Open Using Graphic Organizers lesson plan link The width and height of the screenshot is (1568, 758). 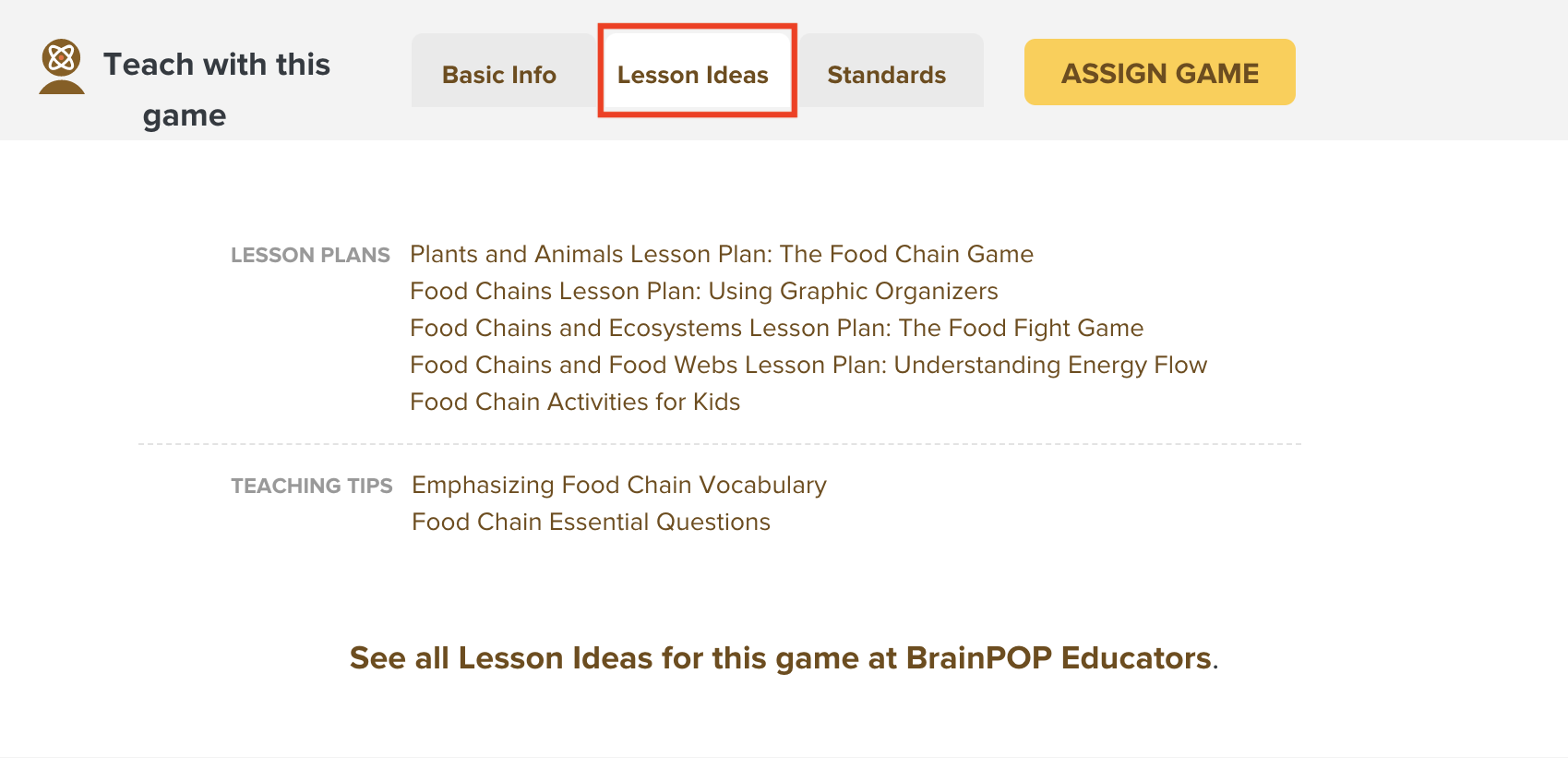point(704,291)
